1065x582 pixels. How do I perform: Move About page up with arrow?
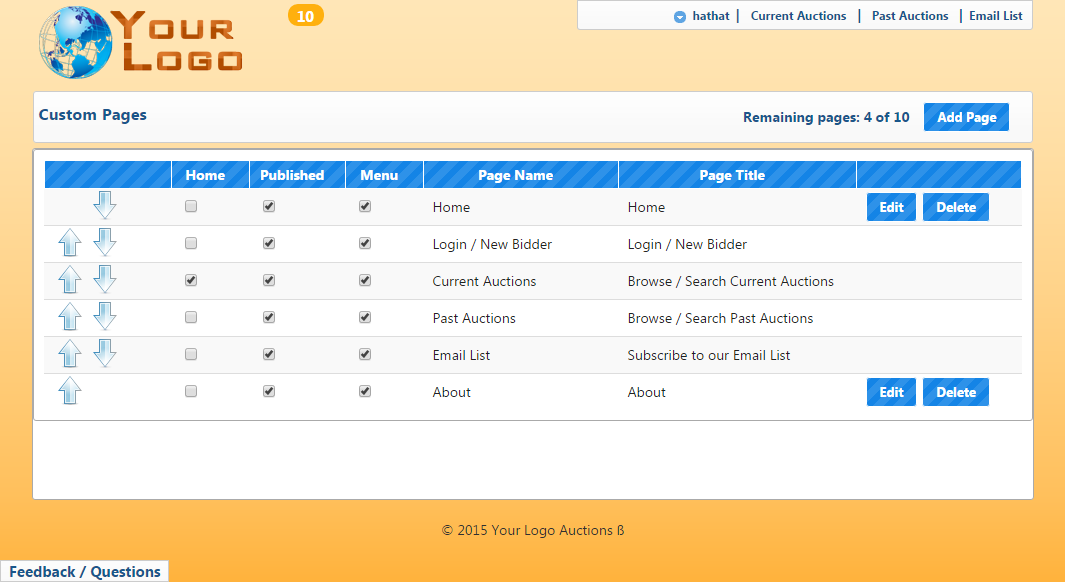(69, 391)
